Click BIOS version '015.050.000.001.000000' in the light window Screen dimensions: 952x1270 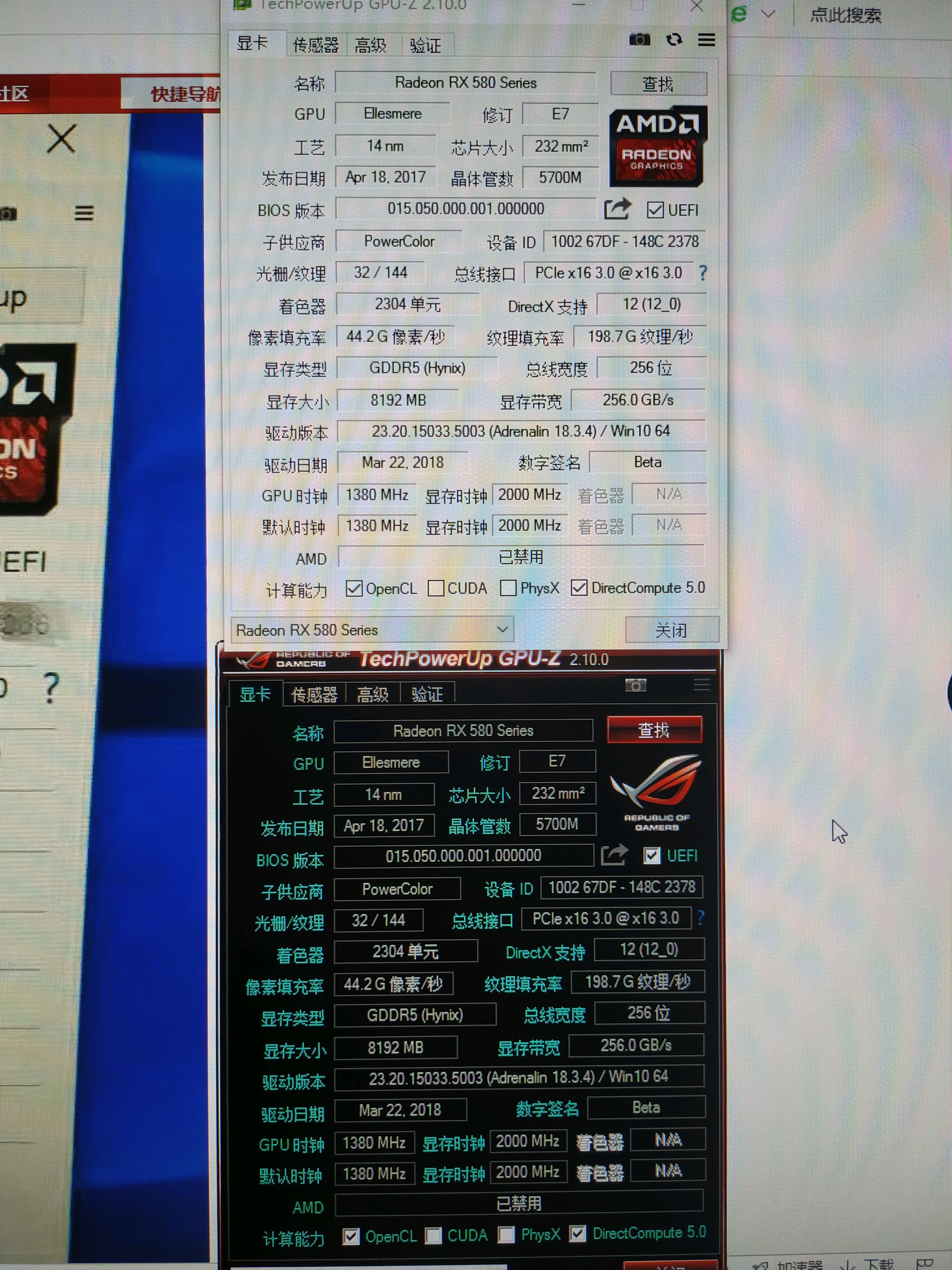coord(466,208)
